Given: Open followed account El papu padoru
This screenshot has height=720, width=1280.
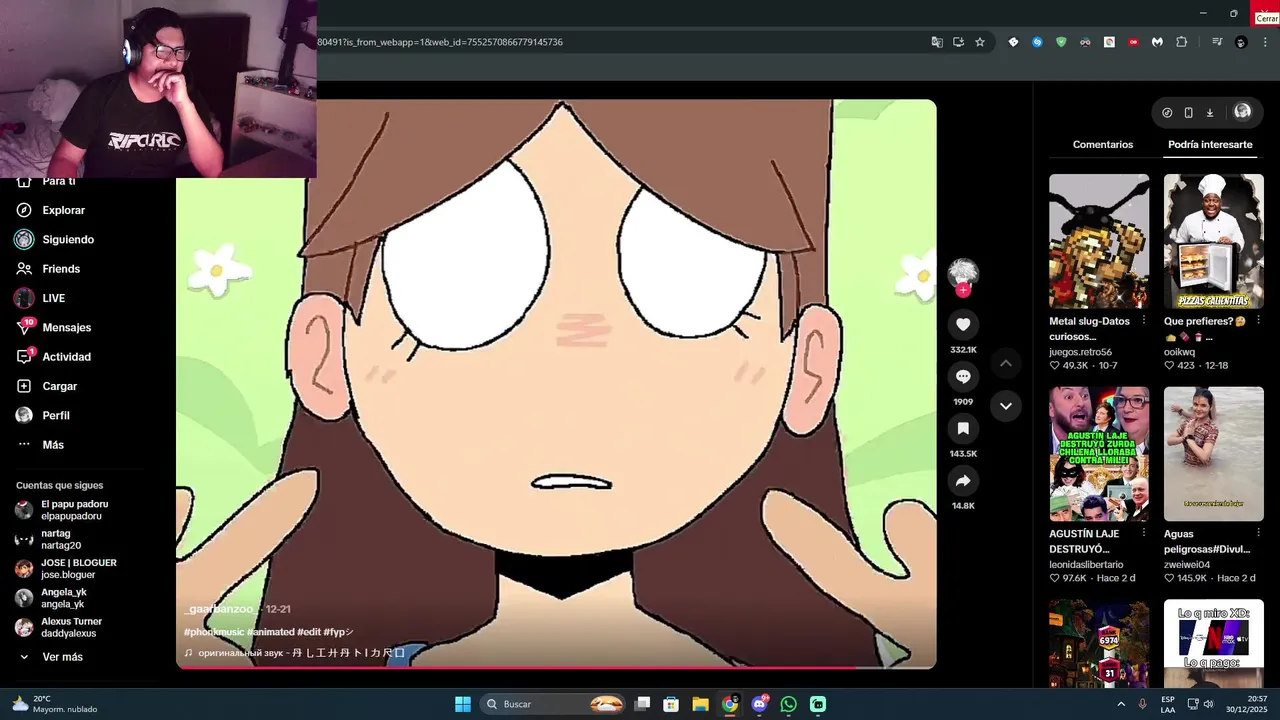Looking at the screenshot, I should coord(74,510).
